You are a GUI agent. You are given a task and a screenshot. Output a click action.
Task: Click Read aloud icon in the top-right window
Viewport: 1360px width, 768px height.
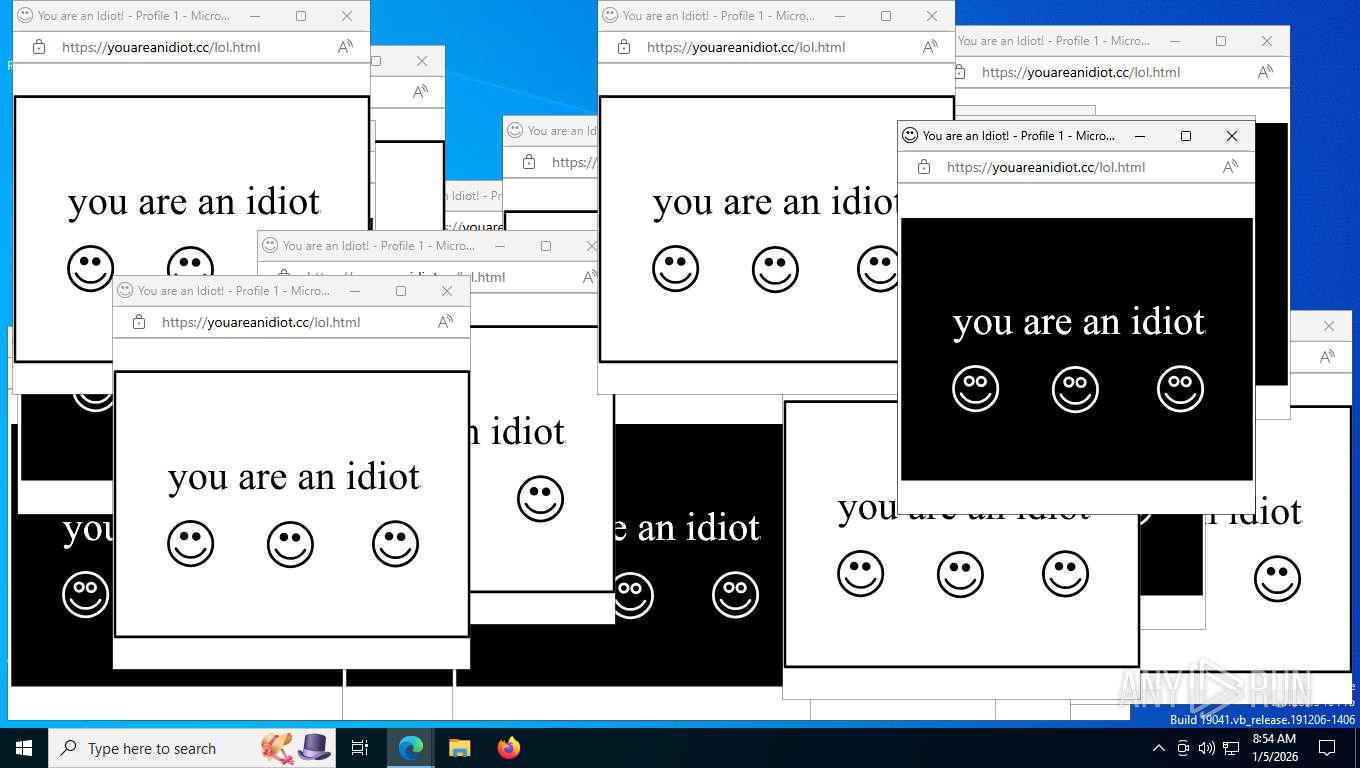[x=1265, y=72]
